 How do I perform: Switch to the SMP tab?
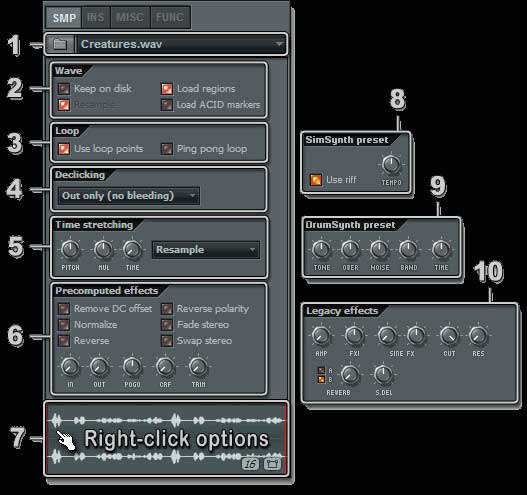pos(64,17)
